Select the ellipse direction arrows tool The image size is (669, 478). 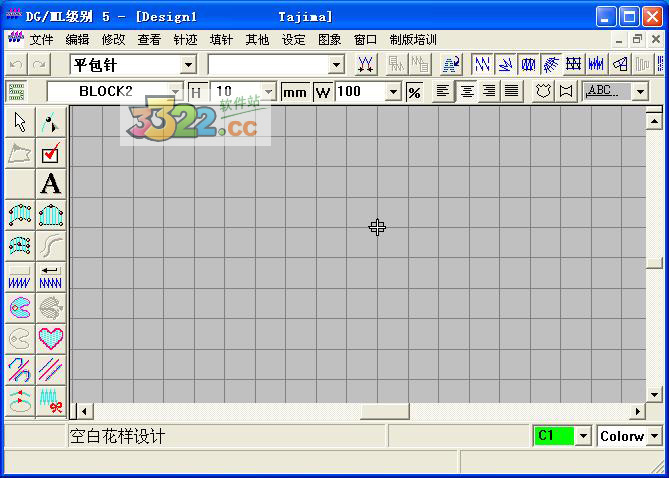click(20, 400)
